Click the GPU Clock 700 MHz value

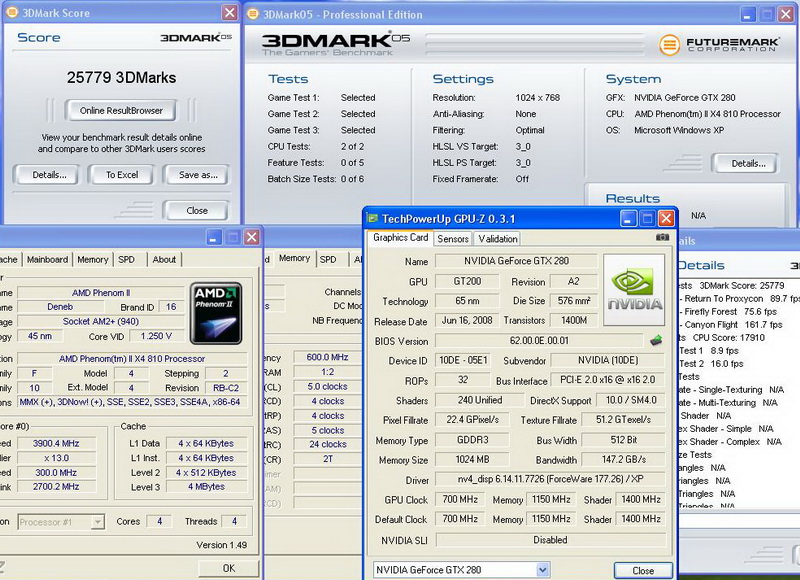click(460, 499)
